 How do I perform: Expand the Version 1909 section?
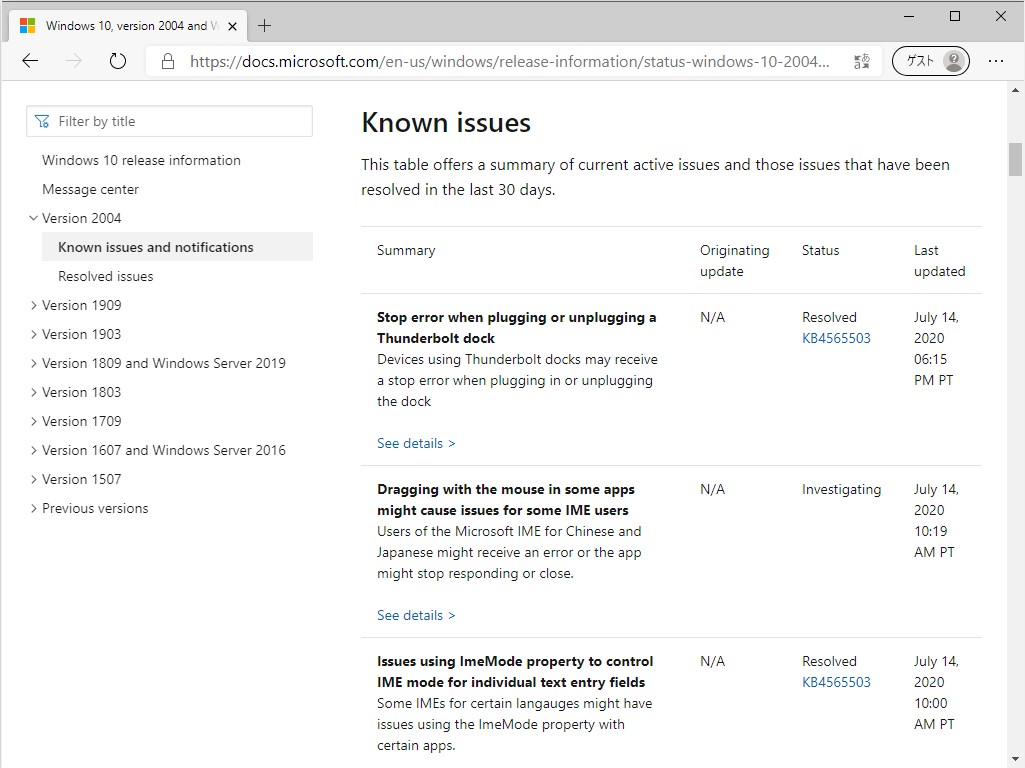coord(33,305)
